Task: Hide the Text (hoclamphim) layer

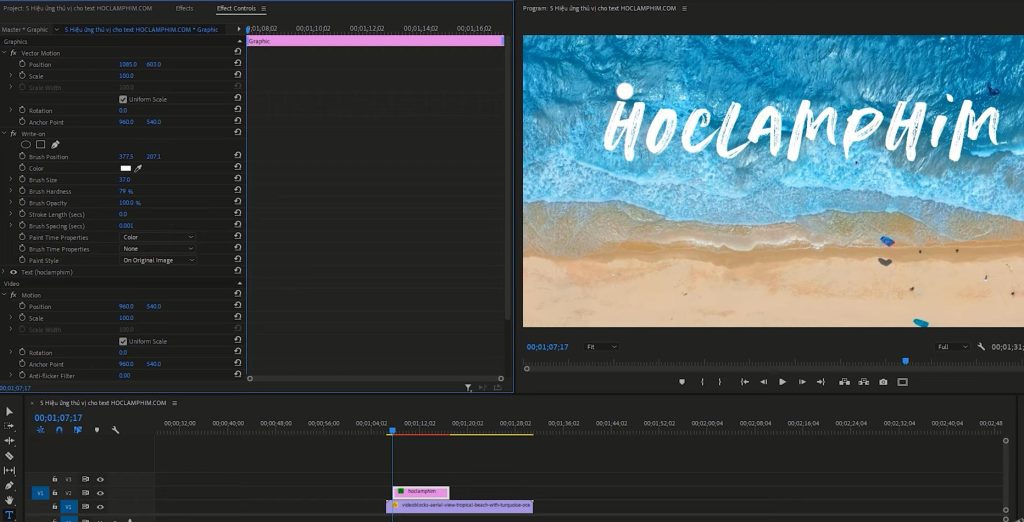Action: [13, 272]
